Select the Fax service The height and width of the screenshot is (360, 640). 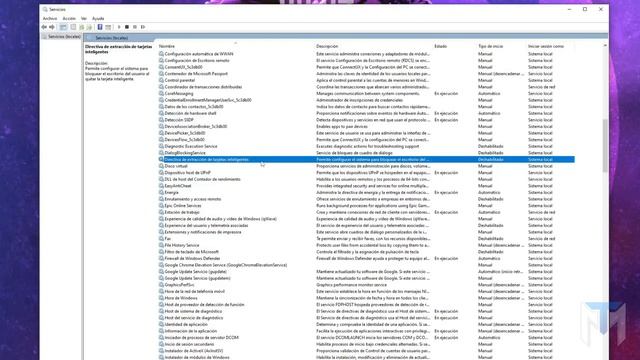tap(366, 239)
